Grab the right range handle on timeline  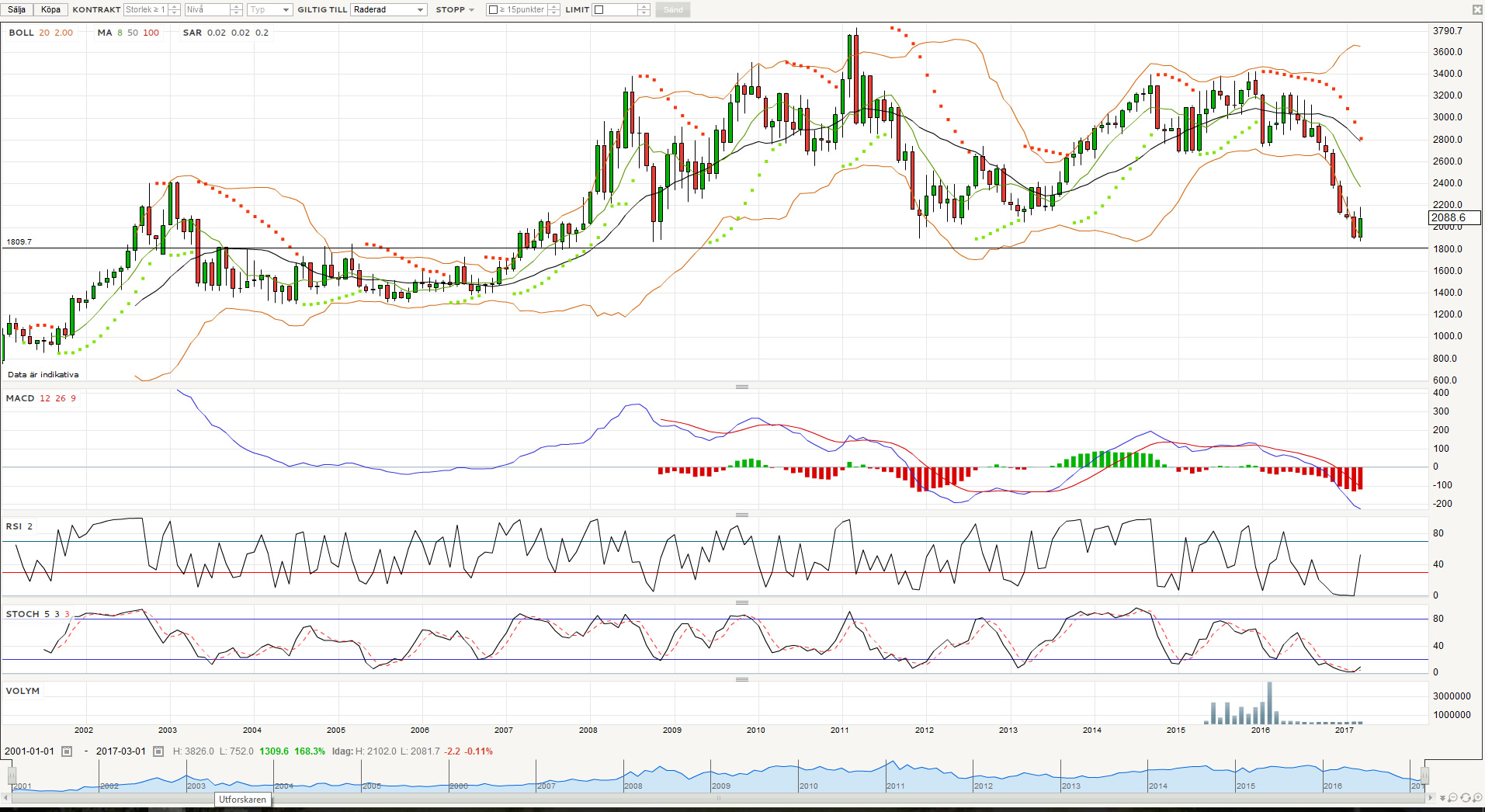[1424, 776]
